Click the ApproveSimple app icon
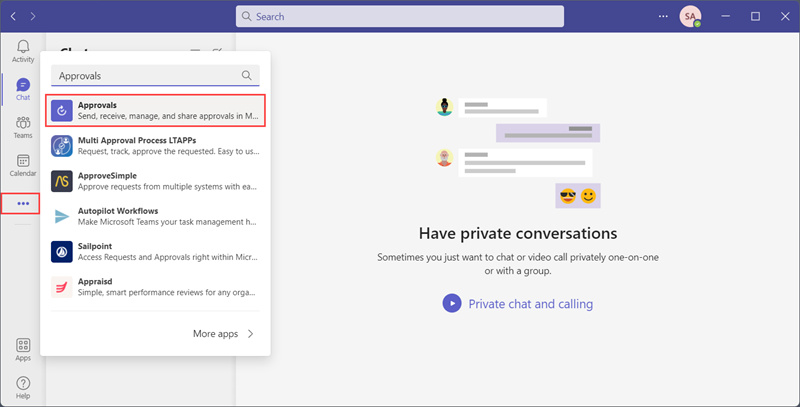Screen dimensions: 800x407 point(62,181)
